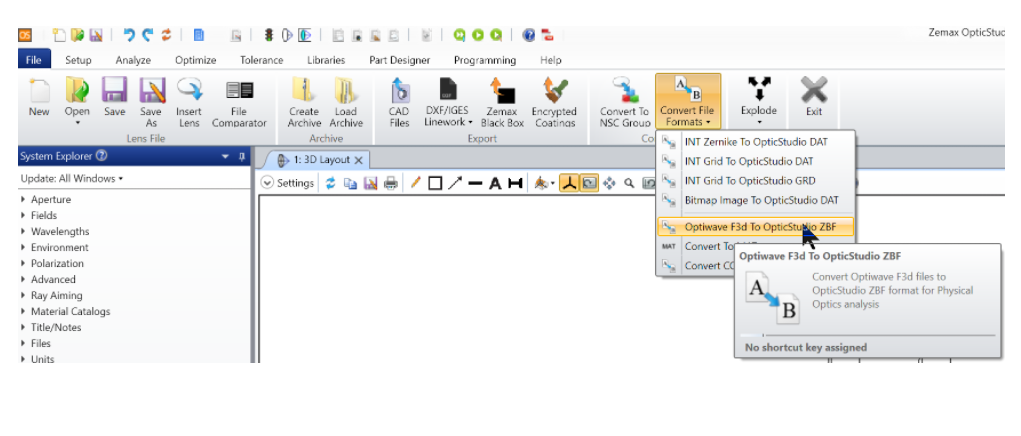Open the File ribbon tab
This screenshot has width=1021, height=436.
click(33, 60)
